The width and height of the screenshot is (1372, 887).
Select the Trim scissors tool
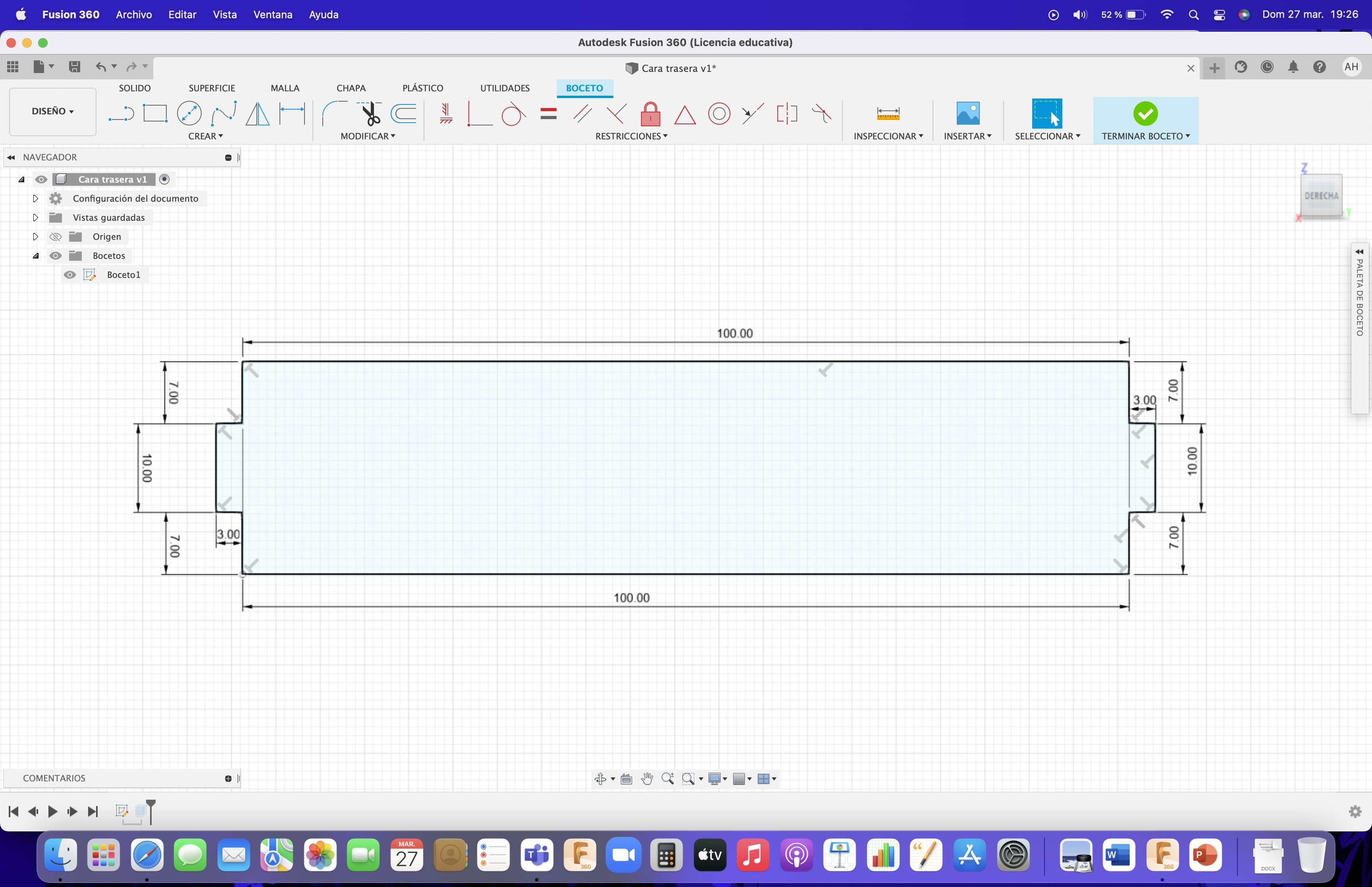(x=370, y=114)
